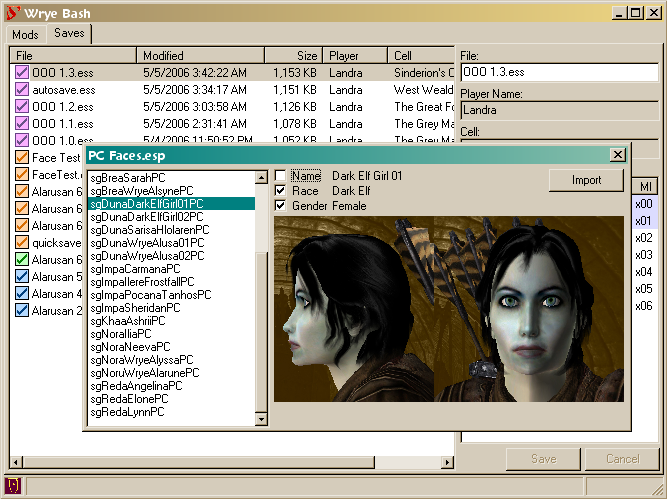Viewport: 667px width, 499px height.
Task: Switch to the Mods tab
Action: 25,34
